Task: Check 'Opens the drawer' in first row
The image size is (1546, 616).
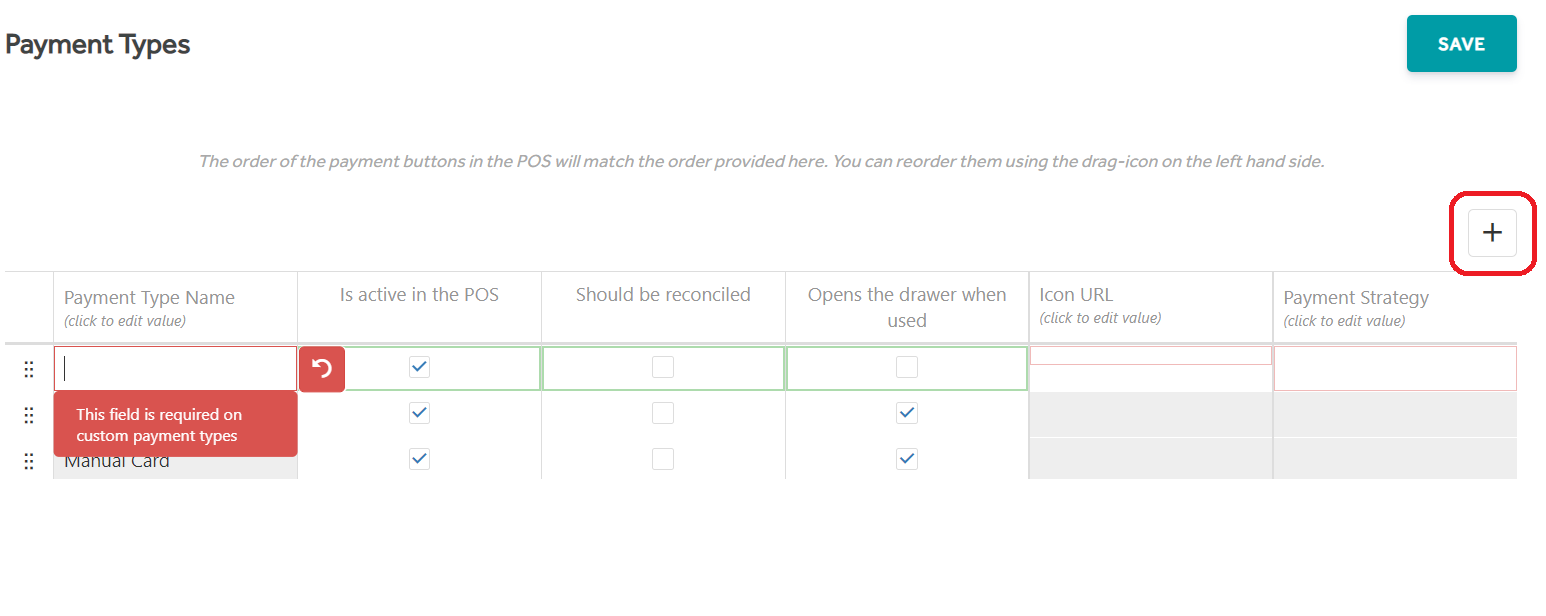Action: click(907, 367)
